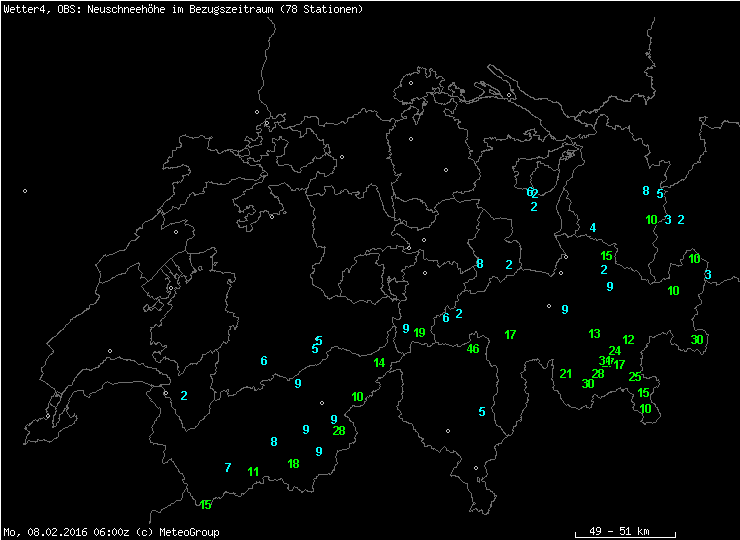Viewport: 740px width, 540px height.
Task: Click the green 46 snow depth value
Action: coord(473,349)
